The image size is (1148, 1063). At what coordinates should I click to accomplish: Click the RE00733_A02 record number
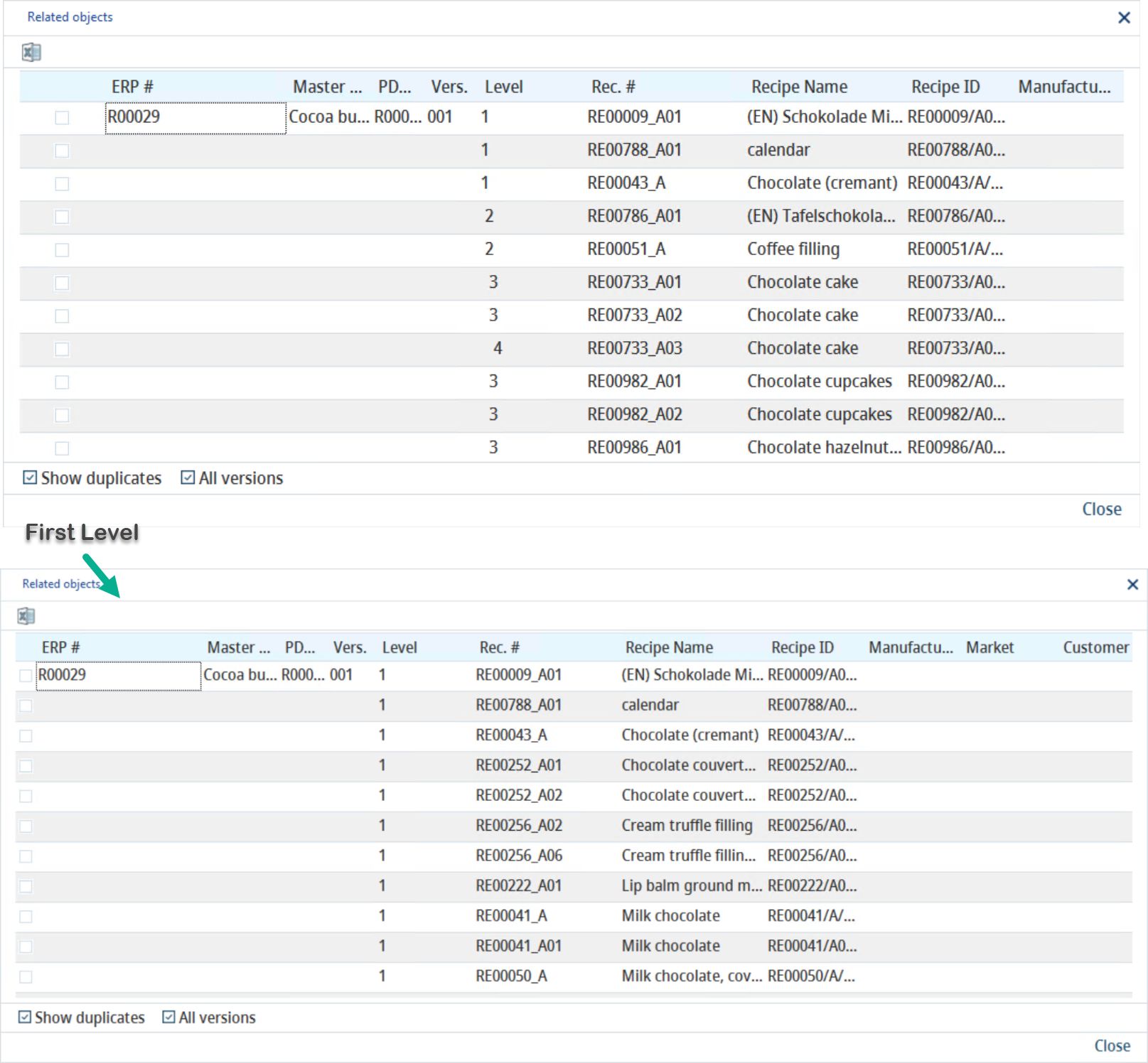[634, 315]
